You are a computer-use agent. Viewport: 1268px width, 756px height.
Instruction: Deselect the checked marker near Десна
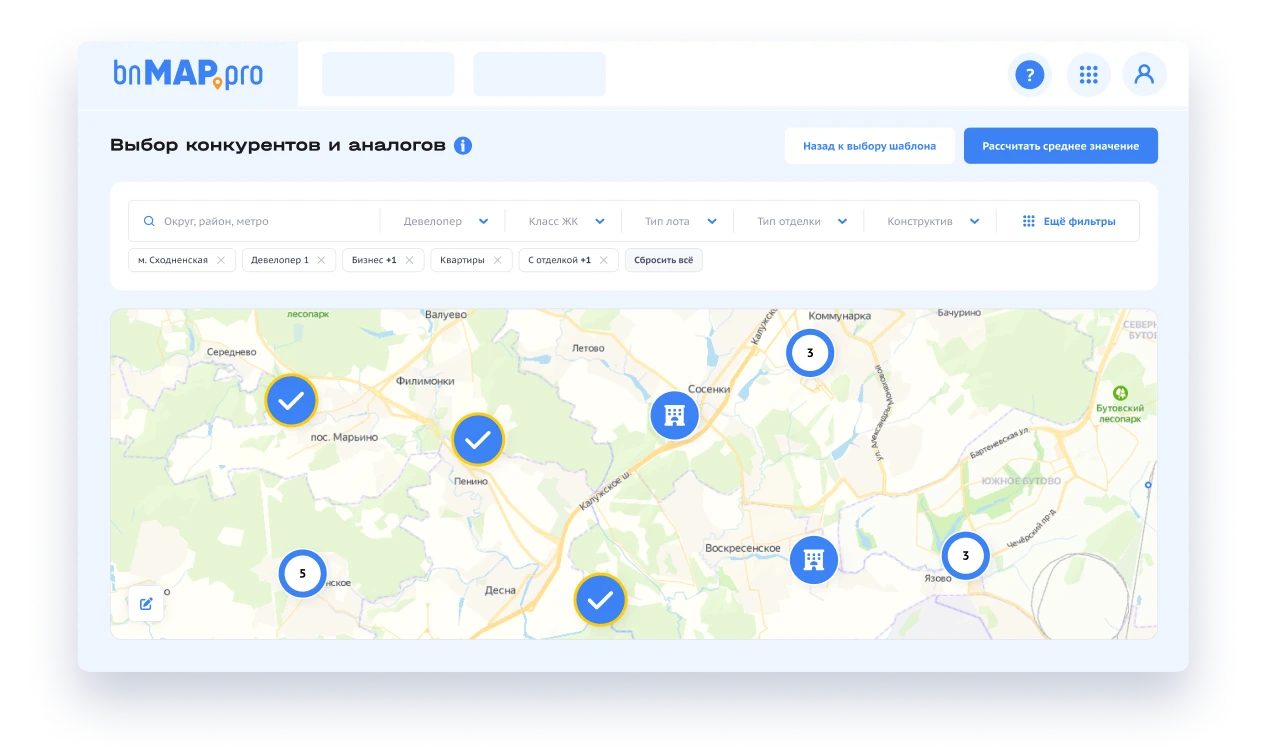coord(600,600)
